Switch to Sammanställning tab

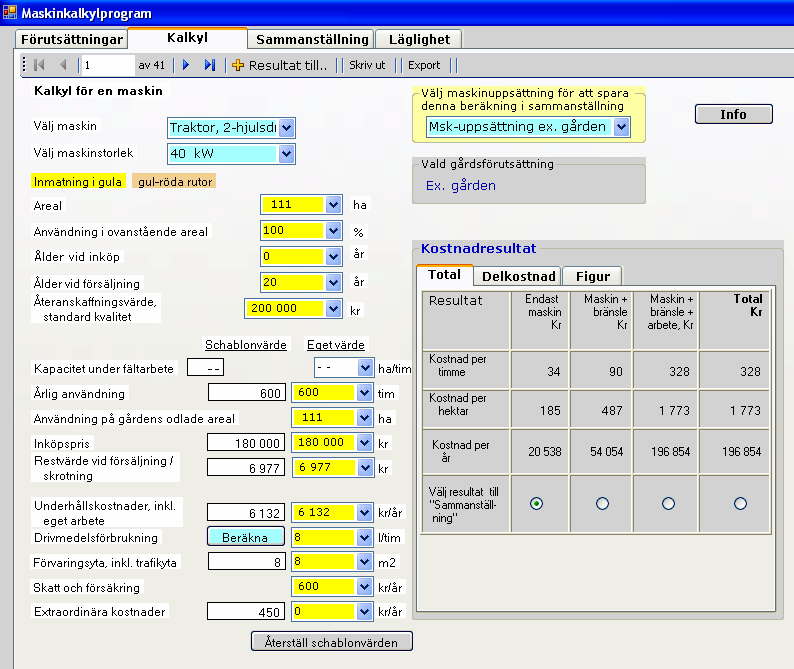point(311,40)
